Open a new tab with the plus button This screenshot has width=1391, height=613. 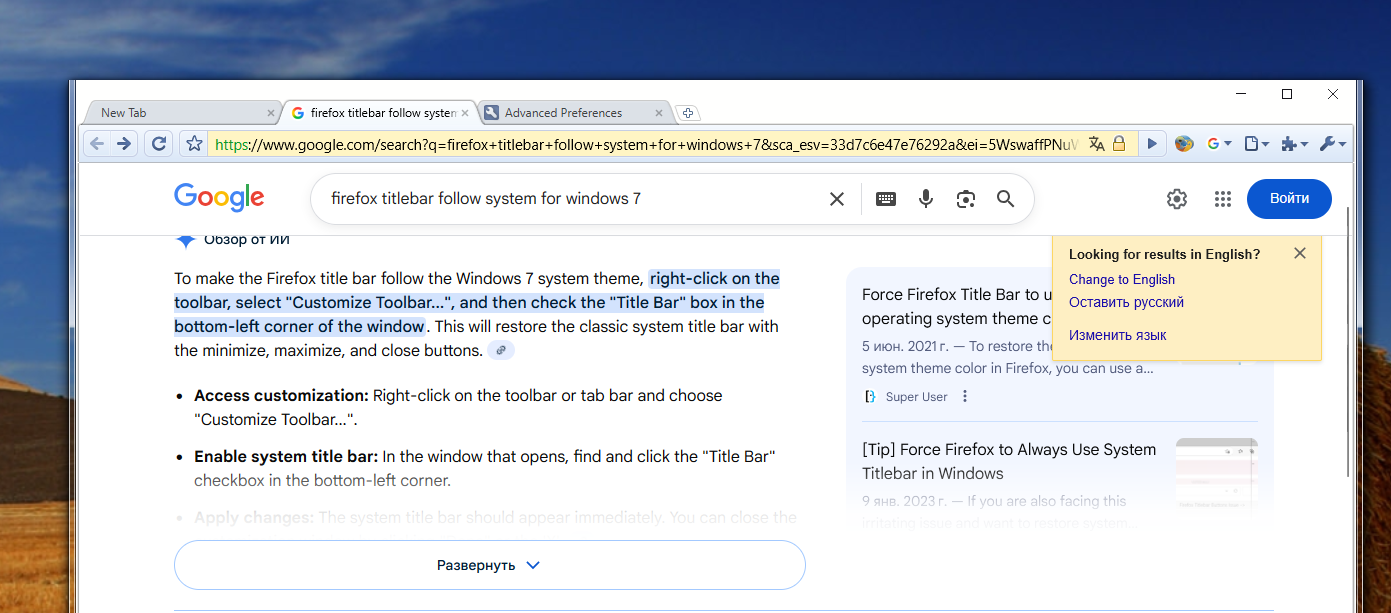tap(688, 113)
